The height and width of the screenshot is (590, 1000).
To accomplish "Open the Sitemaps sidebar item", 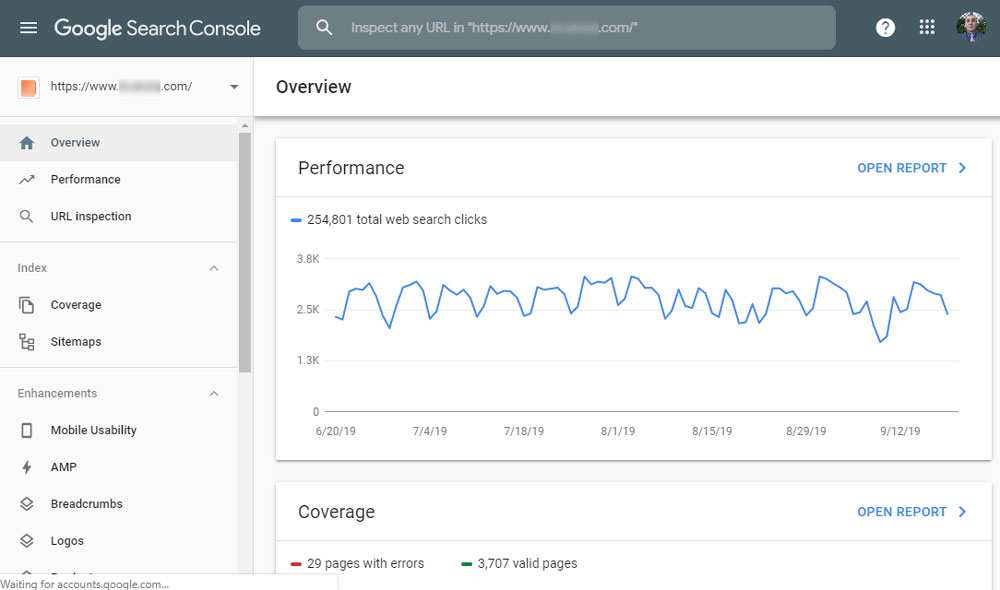I will point(119,342).
